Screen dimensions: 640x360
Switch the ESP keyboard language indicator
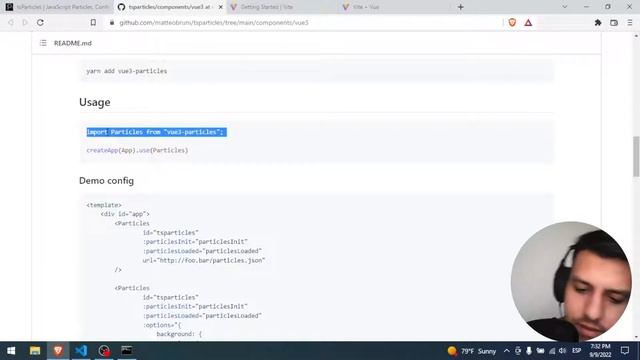576,351
